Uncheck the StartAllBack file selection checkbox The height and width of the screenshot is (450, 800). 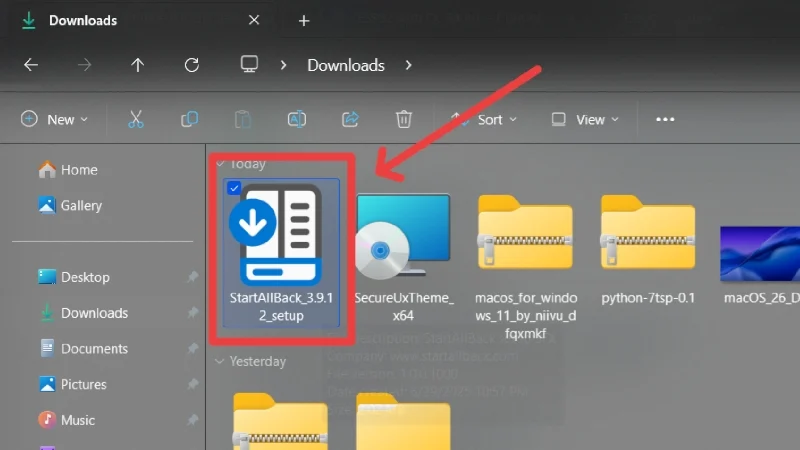coord(234,188)
